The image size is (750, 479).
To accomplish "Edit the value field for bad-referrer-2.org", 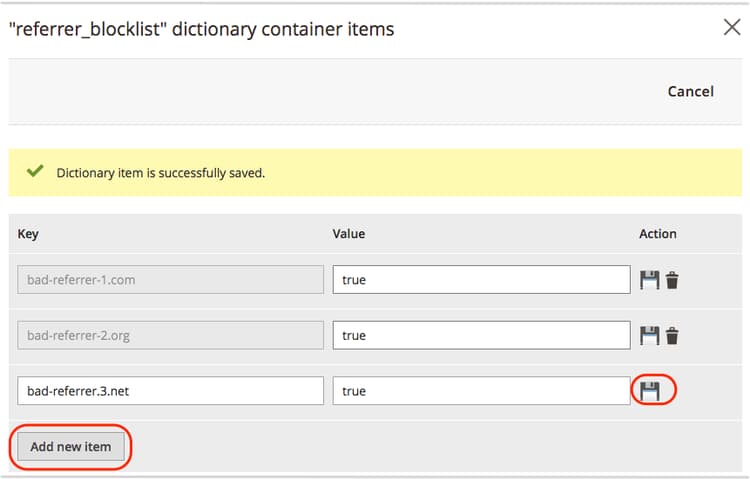I will pyautogui.click(x=481, y=336).
